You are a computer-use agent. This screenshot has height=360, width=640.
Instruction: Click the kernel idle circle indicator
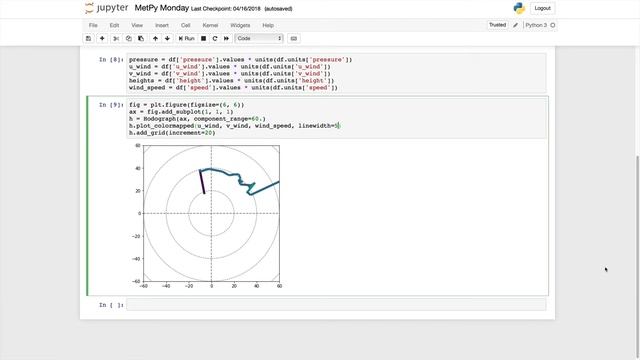click(553, 25)
